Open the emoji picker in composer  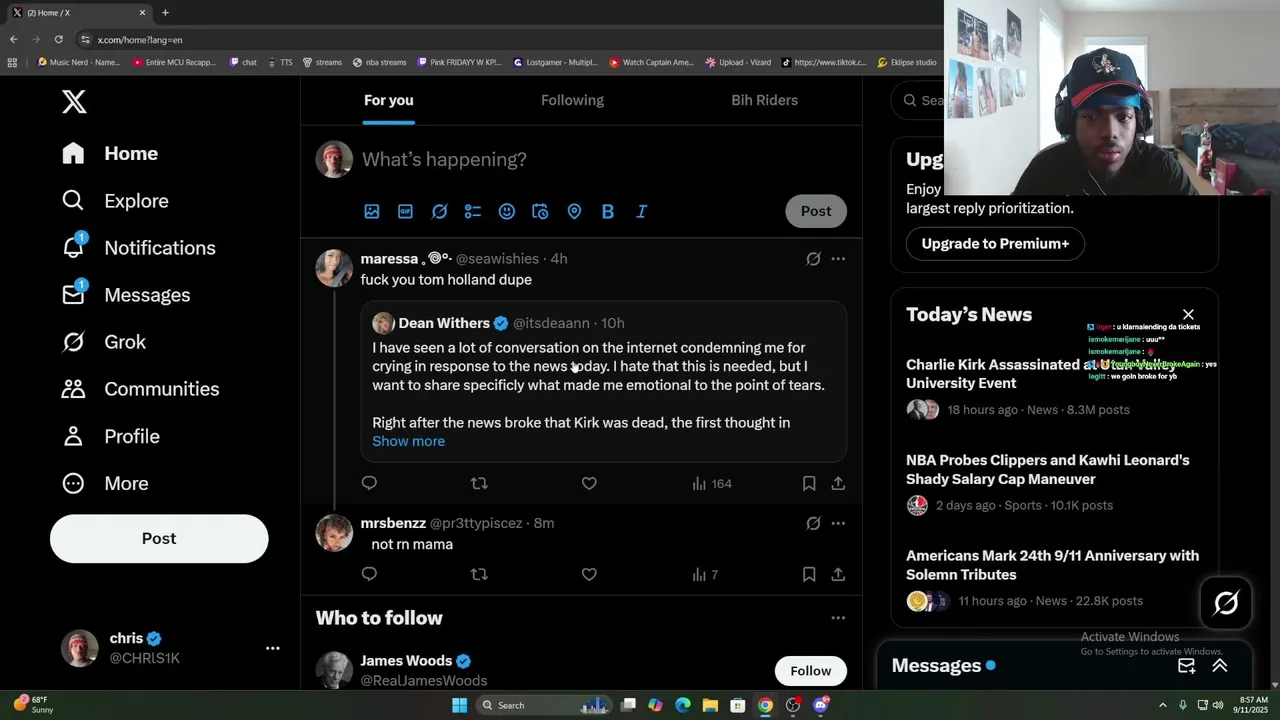[x=507, y=211]
